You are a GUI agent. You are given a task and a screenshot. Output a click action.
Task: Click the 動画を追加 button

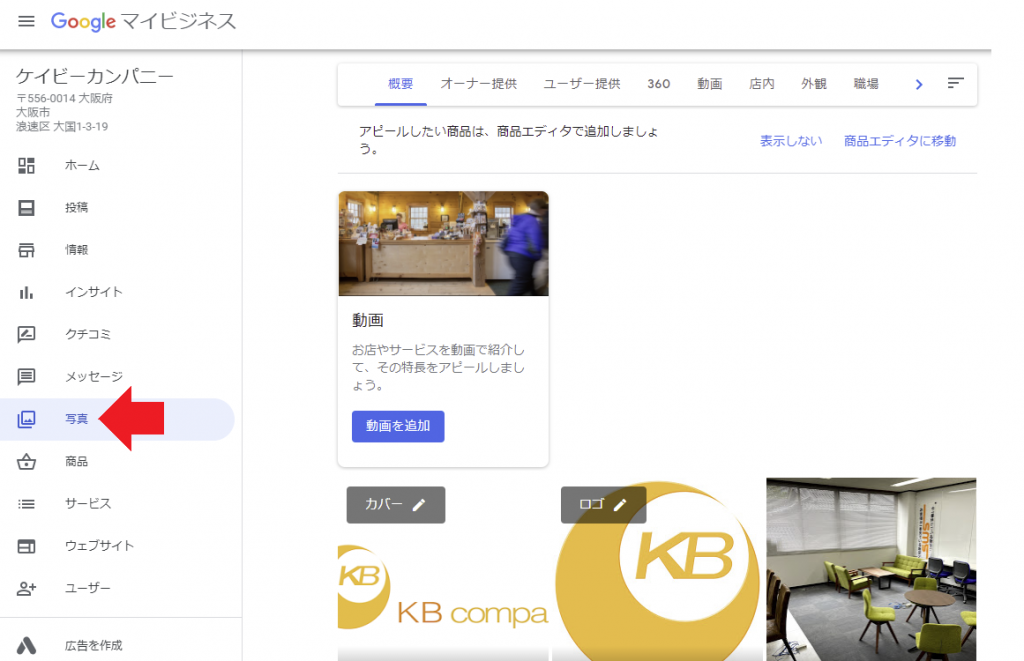(398, 427)
